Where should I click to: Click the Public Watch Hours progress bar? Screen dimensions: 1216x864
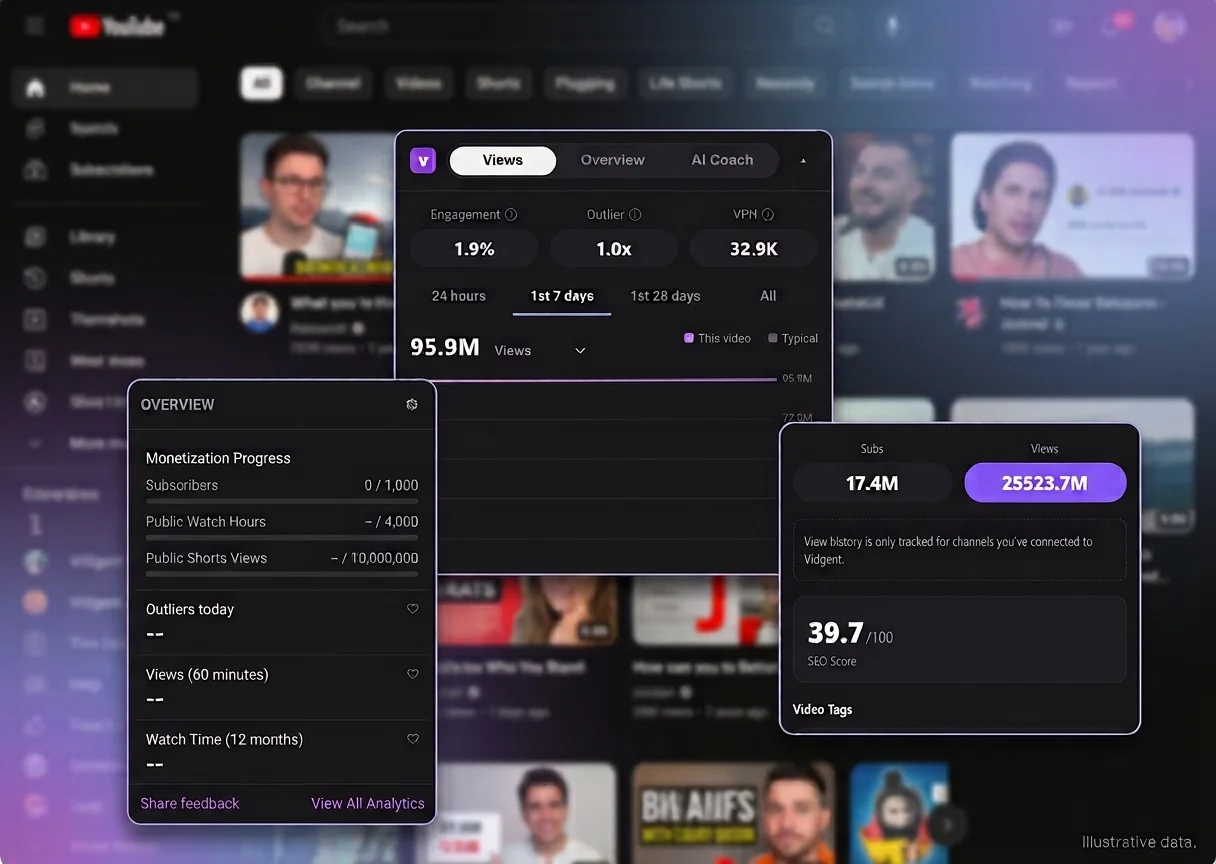click(282, 538)
